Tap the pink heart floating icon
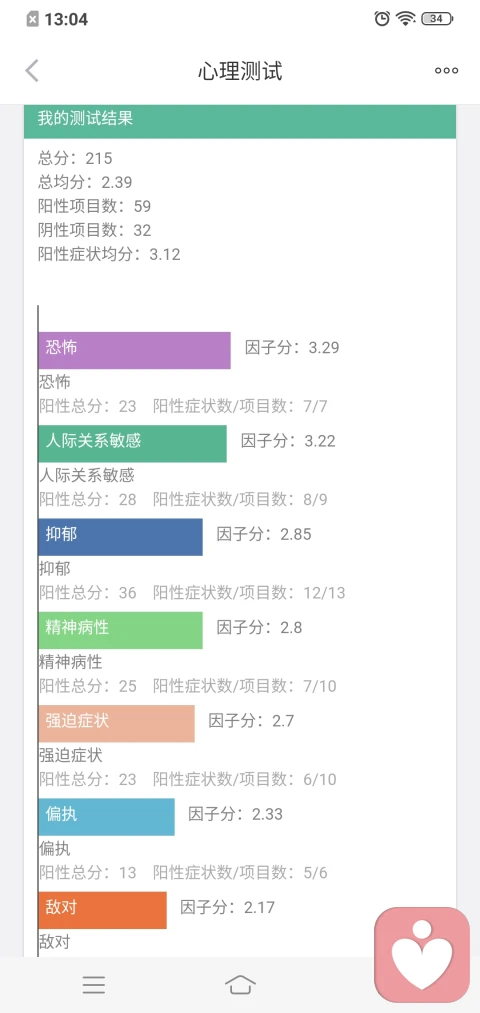This screenshot has height=1013, width=480. 422,954
